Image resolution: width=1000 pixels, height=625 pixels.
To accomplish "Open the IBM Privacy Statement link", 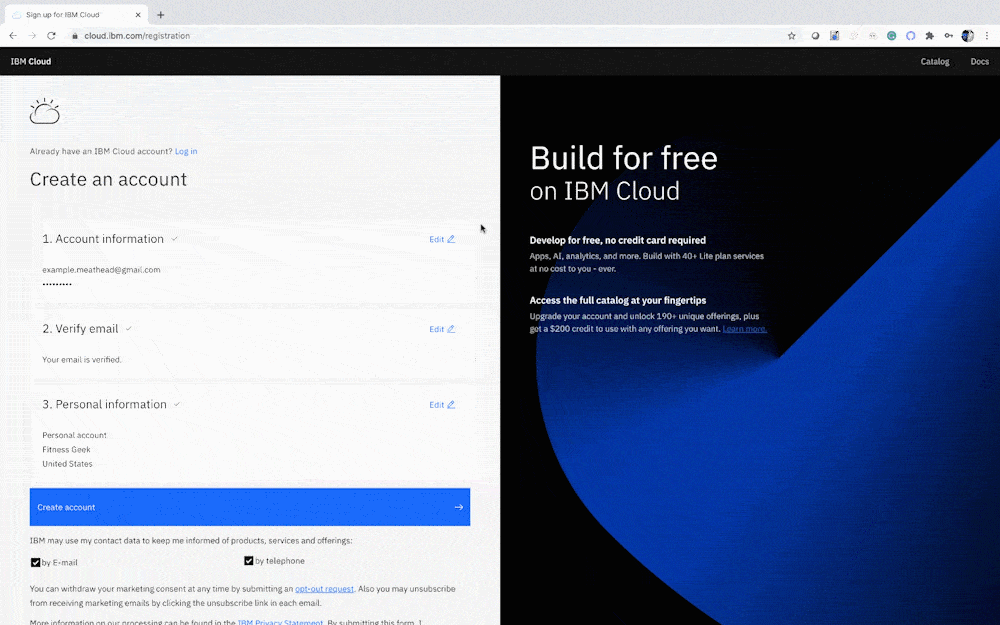I will click(x=280, y=622).
